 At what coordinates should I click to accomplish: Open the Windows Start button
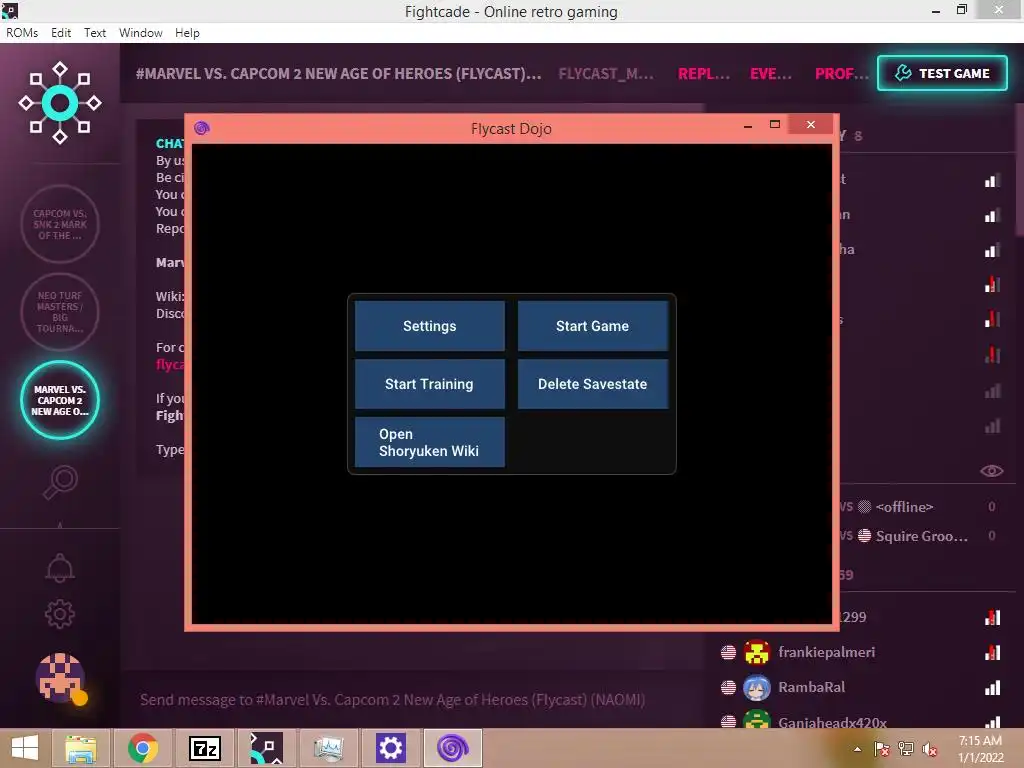(25, 748)
